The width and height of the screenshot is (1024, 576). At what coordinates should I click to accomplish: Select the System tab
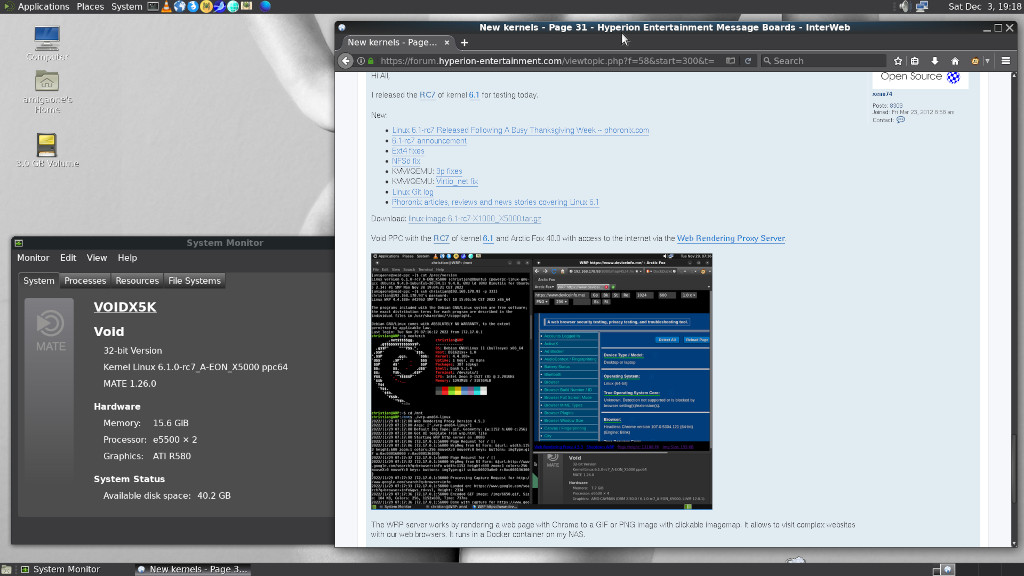coord(39,281)
